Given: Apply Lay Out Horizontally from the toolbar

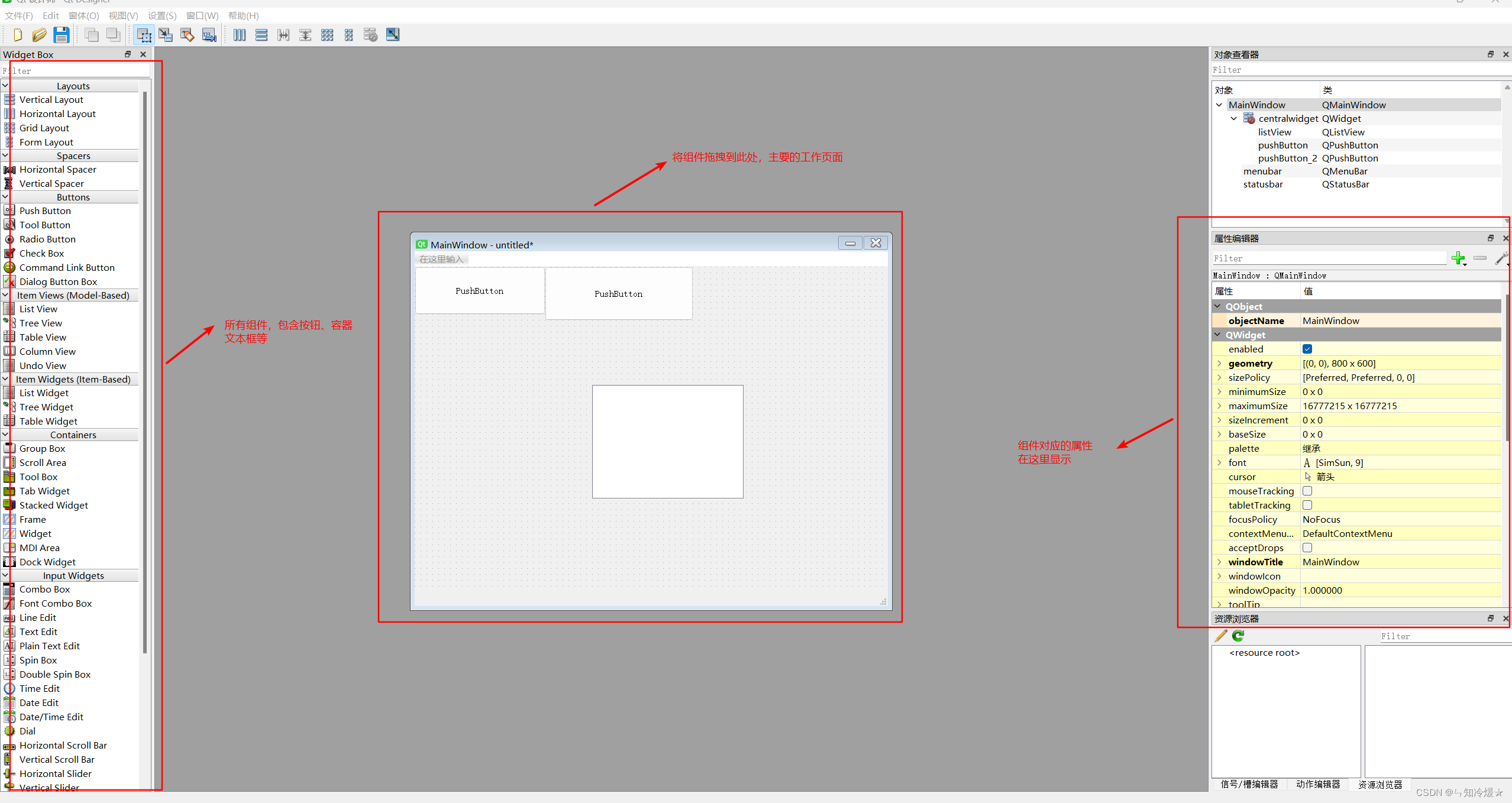Looking at the screenshot, I should pos(240,35).
